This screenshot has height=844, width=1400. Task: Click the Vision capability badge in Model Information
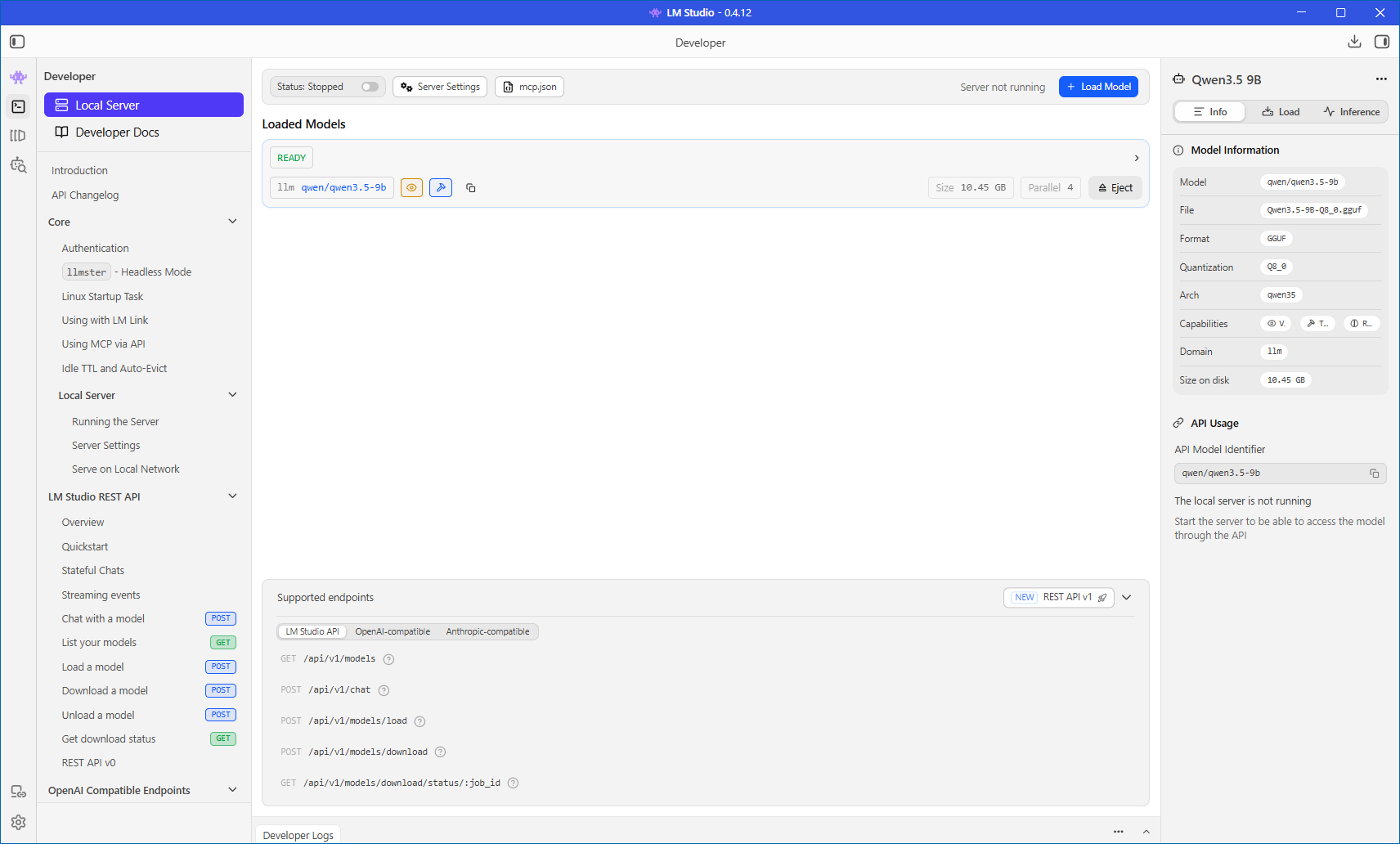coord(1277,324)
